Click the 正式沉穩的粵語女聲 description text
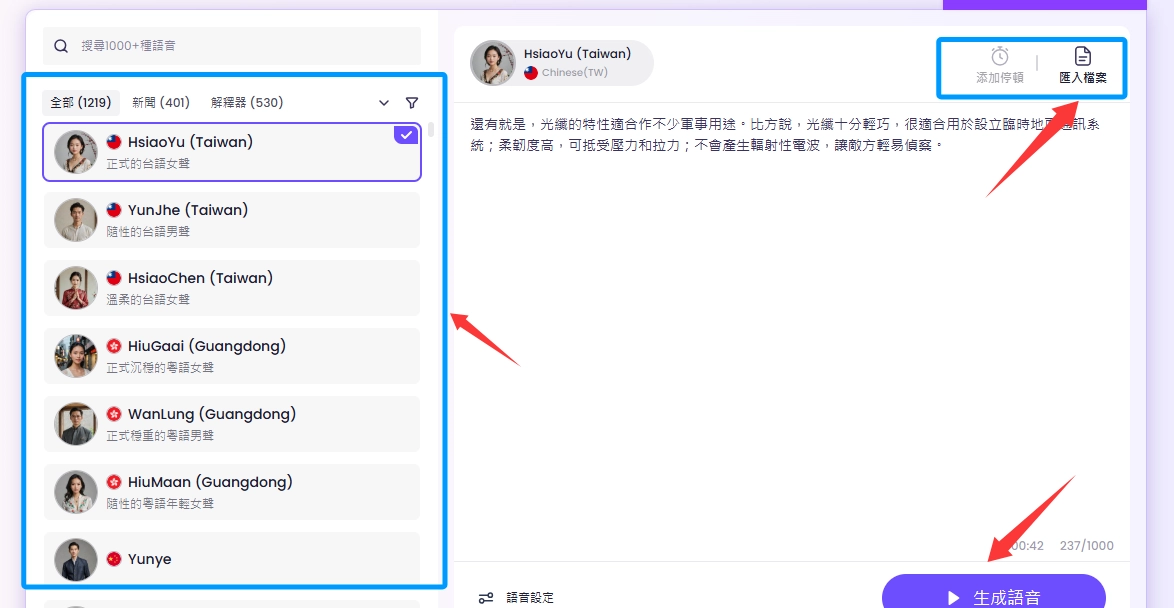This screenshot has width=1174, height=608. point(160,368)
